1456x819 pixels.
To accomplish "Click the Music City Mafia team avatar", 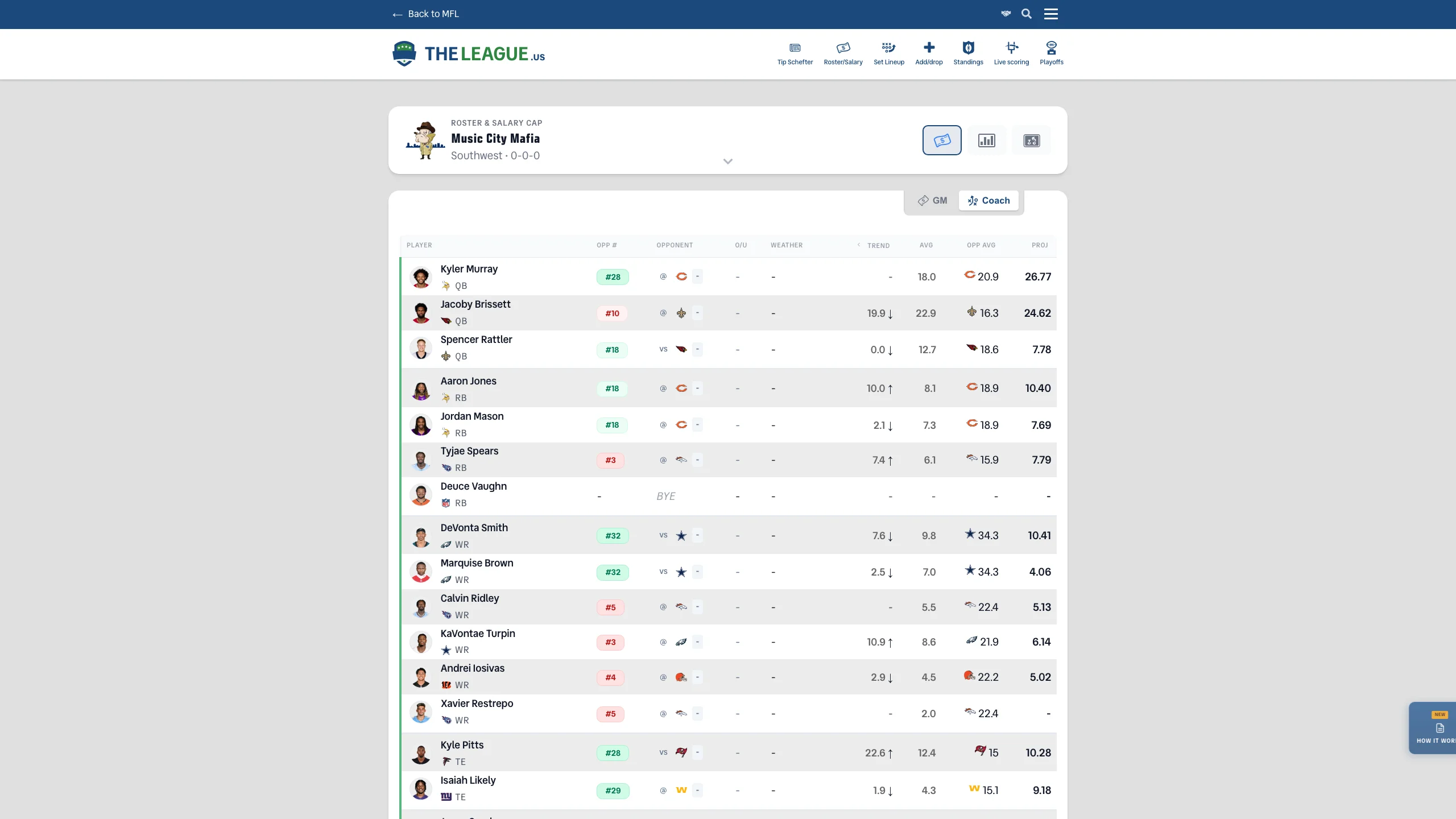I will (x=425, y=140).
